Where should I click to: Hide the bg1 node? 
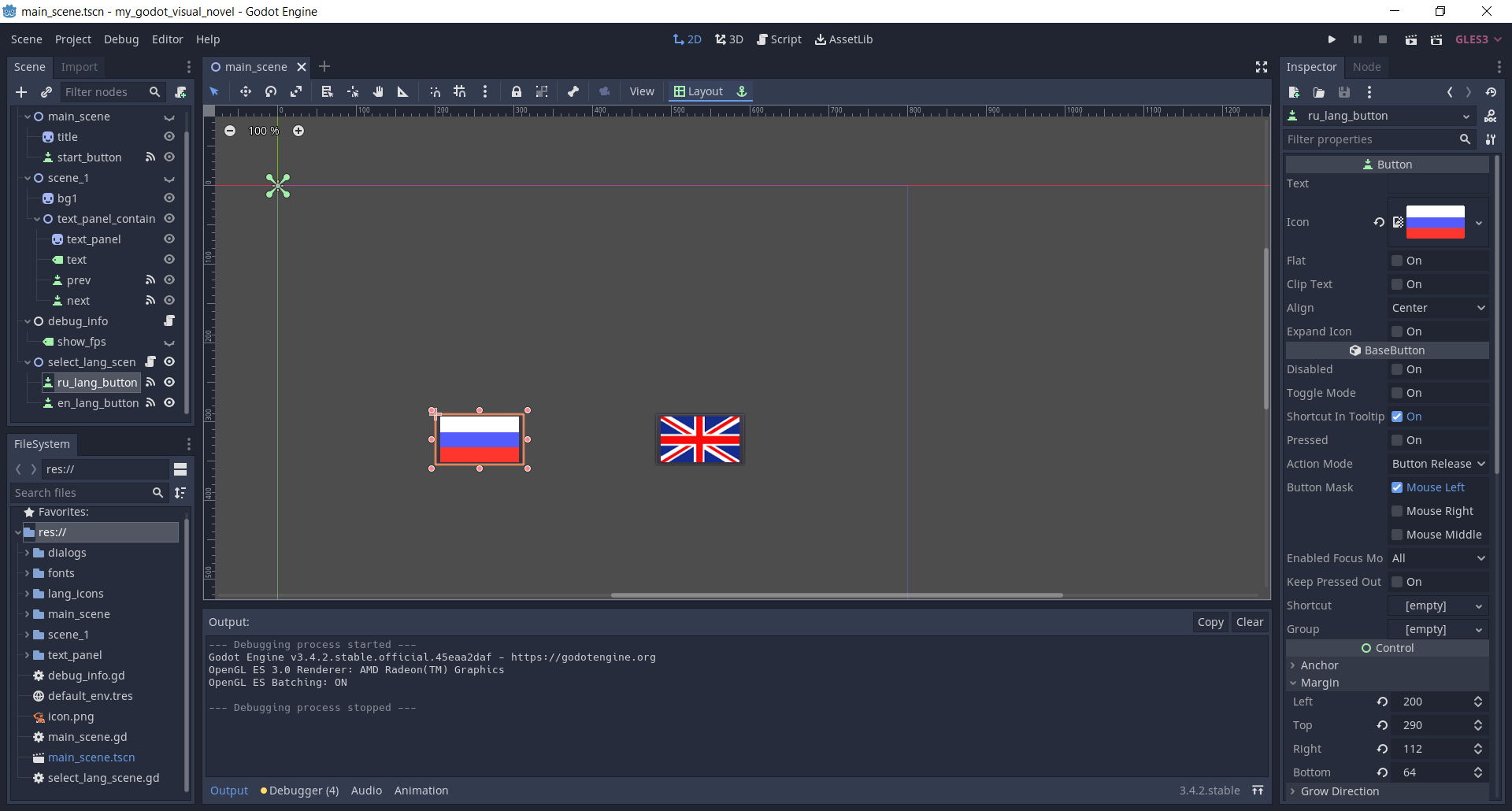[169, 198]
